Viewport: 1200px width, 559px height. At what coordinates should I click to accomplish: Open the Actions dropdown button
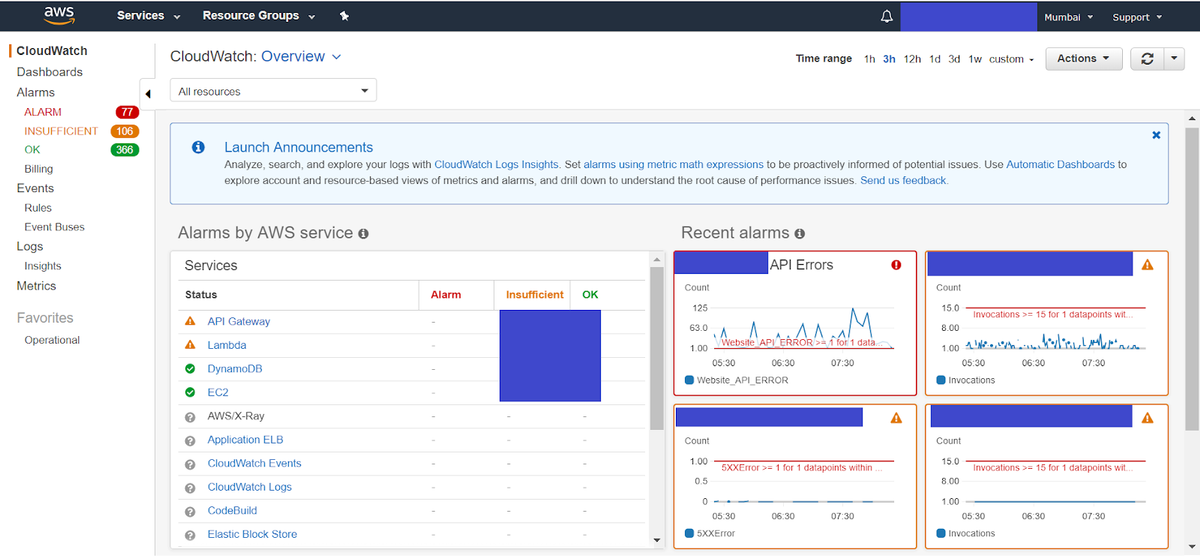coord(1083,59)
